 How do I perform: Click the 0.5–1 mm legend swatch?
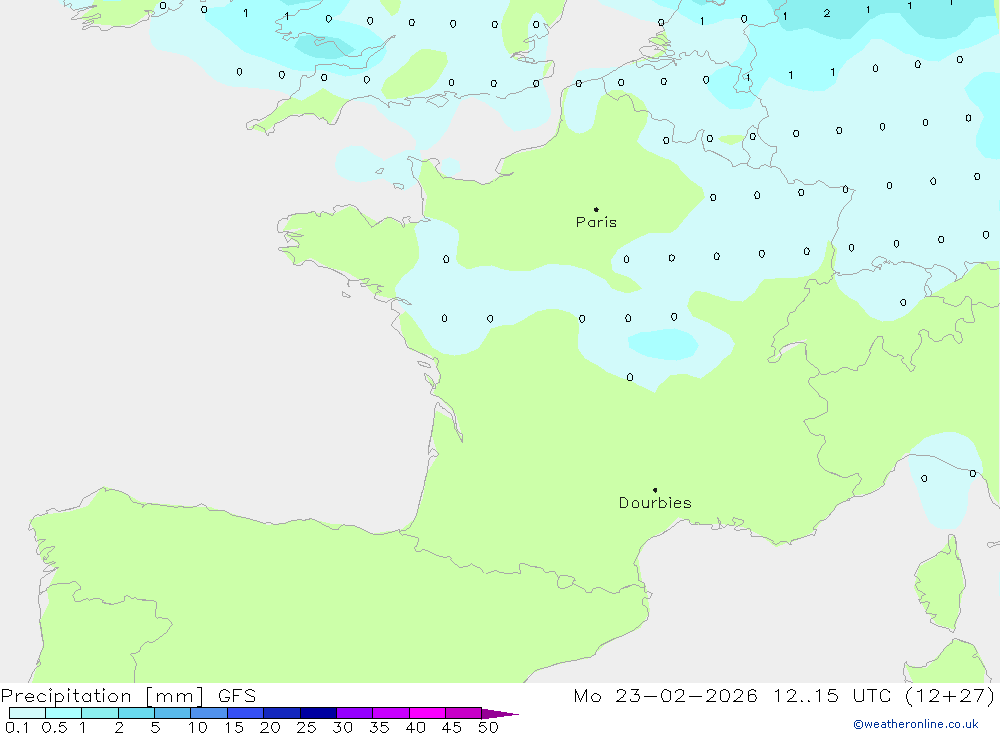[x=64, y=713]
